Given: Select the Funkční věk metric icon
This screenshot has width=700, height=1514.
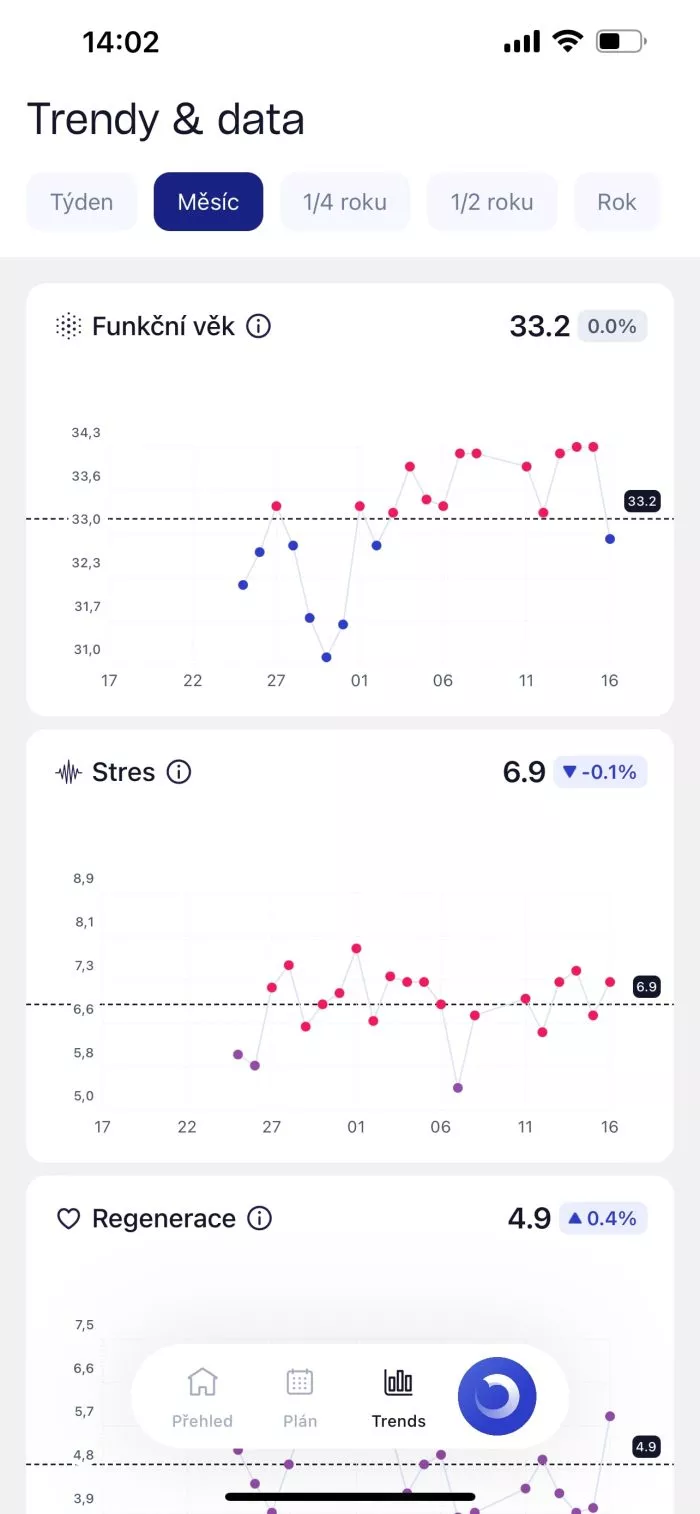Looking at the screenshot, I should pyautogui.click(x=66, y=326).
